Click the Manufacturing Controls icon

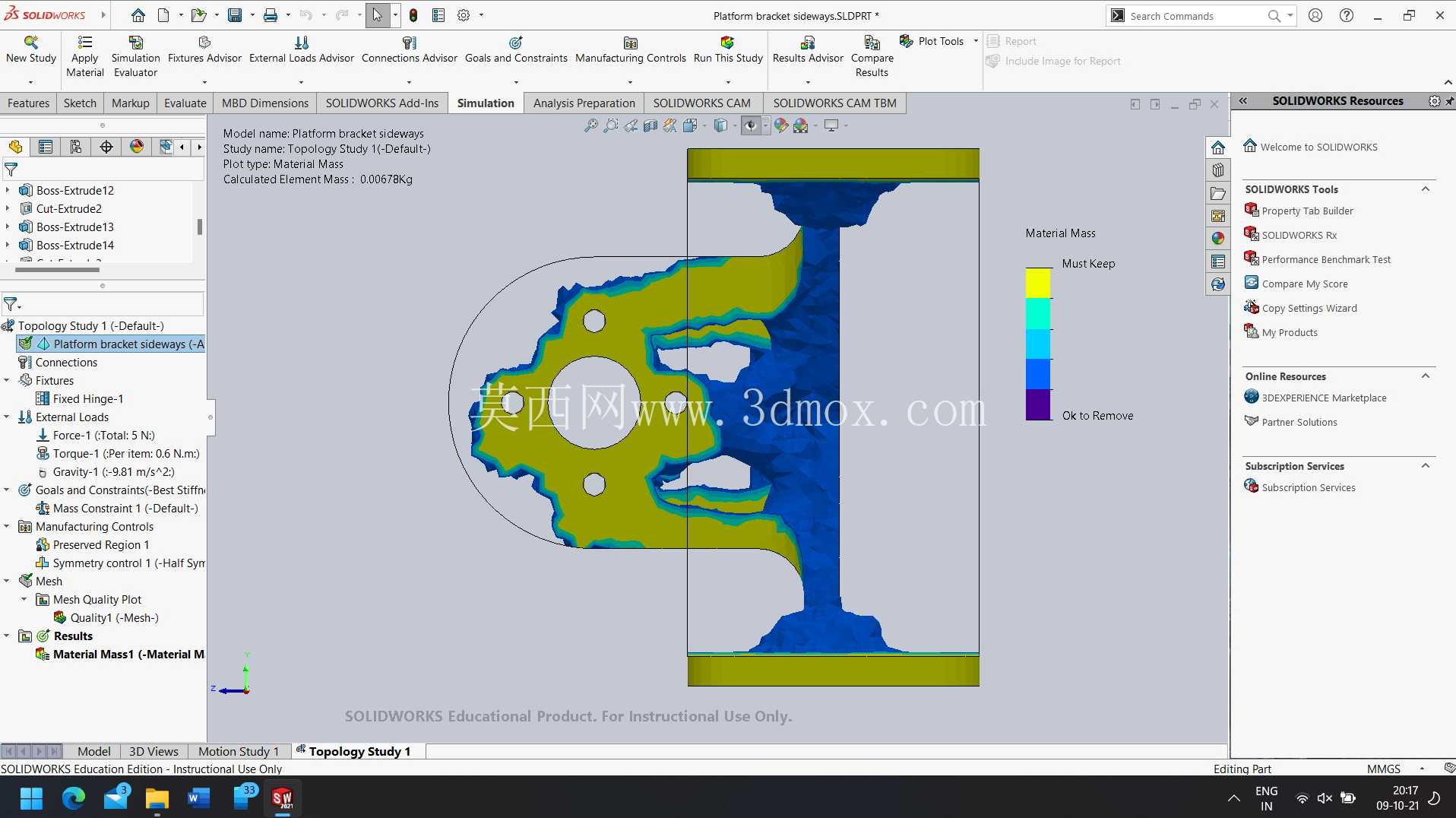[x=631, y=43]
